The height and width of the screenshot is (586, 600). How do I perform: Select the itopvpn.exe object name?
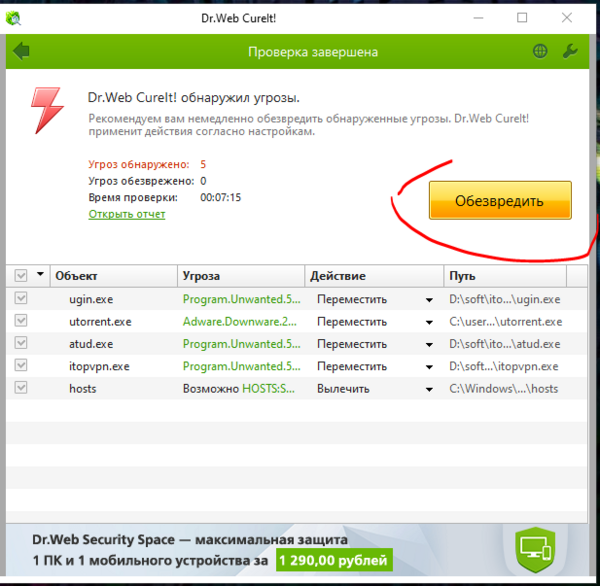pyautogui.click(x=99, y=367)
